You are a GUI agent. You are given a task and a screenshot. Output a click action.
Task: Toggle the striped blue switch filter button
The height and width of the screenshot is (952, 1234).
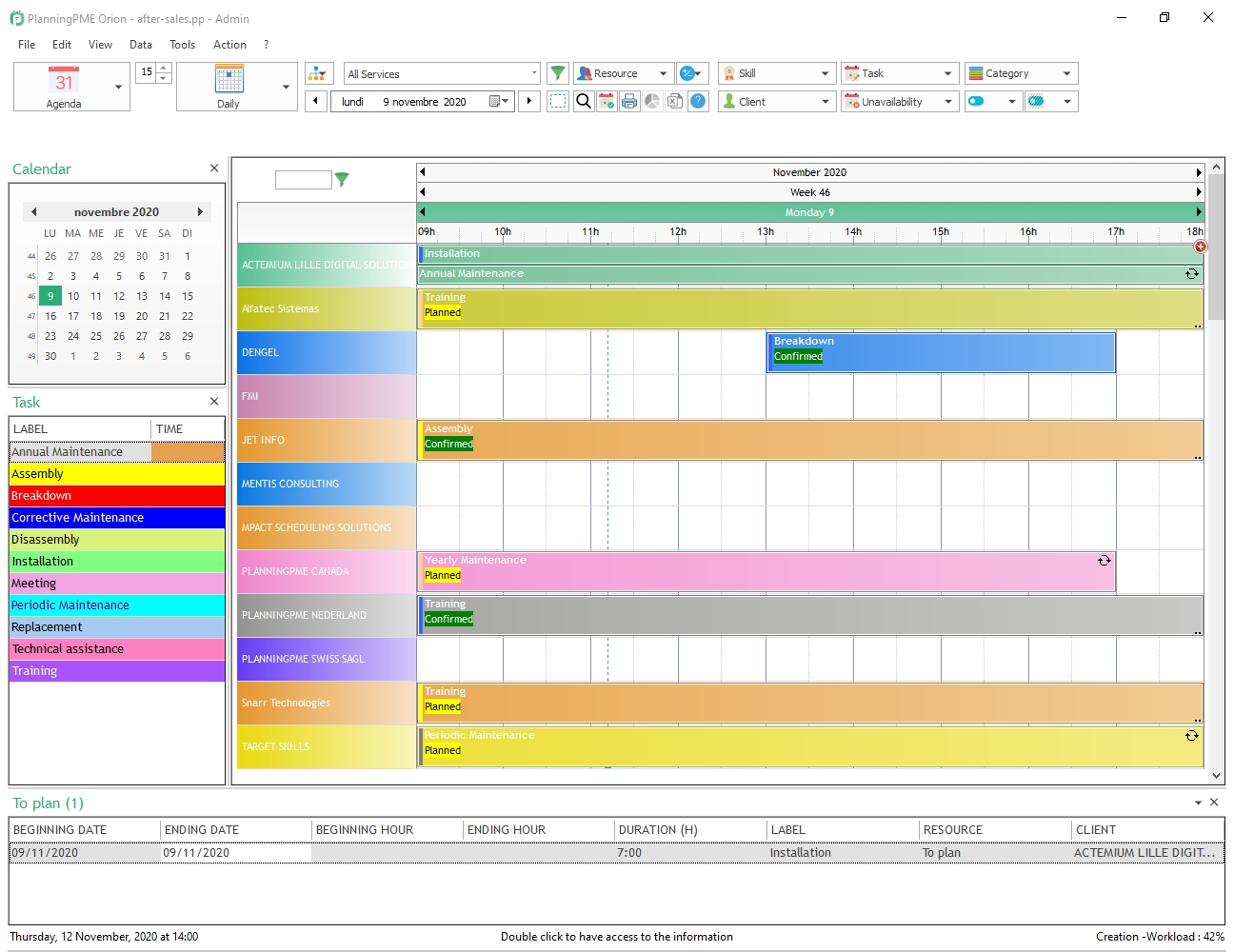click(x=1036, y=101)
